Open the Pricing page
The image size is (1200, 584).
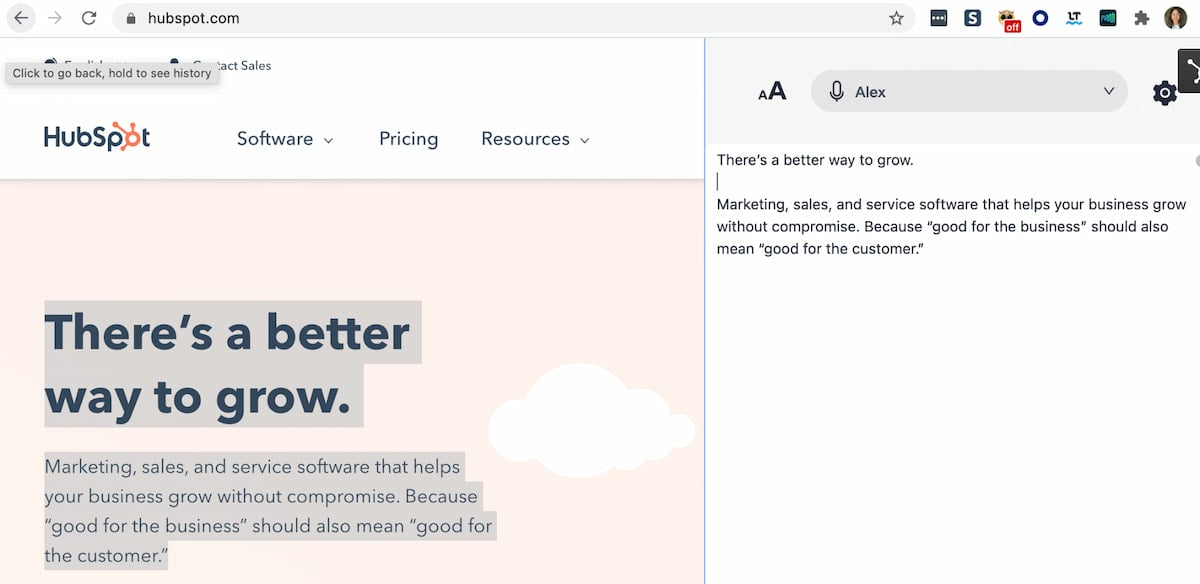point(408,139)
